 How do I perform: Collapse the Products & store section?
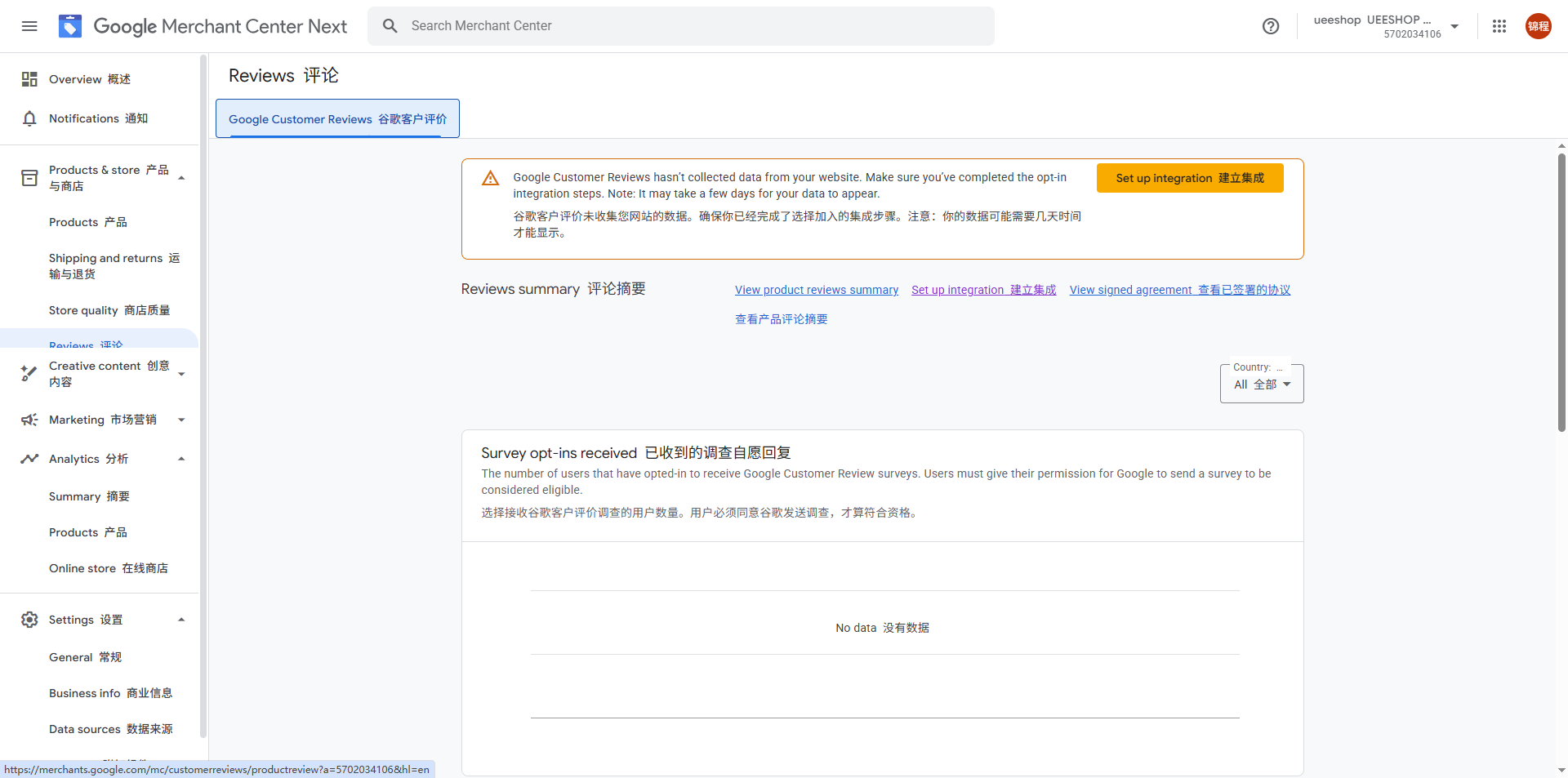[181, 178]
